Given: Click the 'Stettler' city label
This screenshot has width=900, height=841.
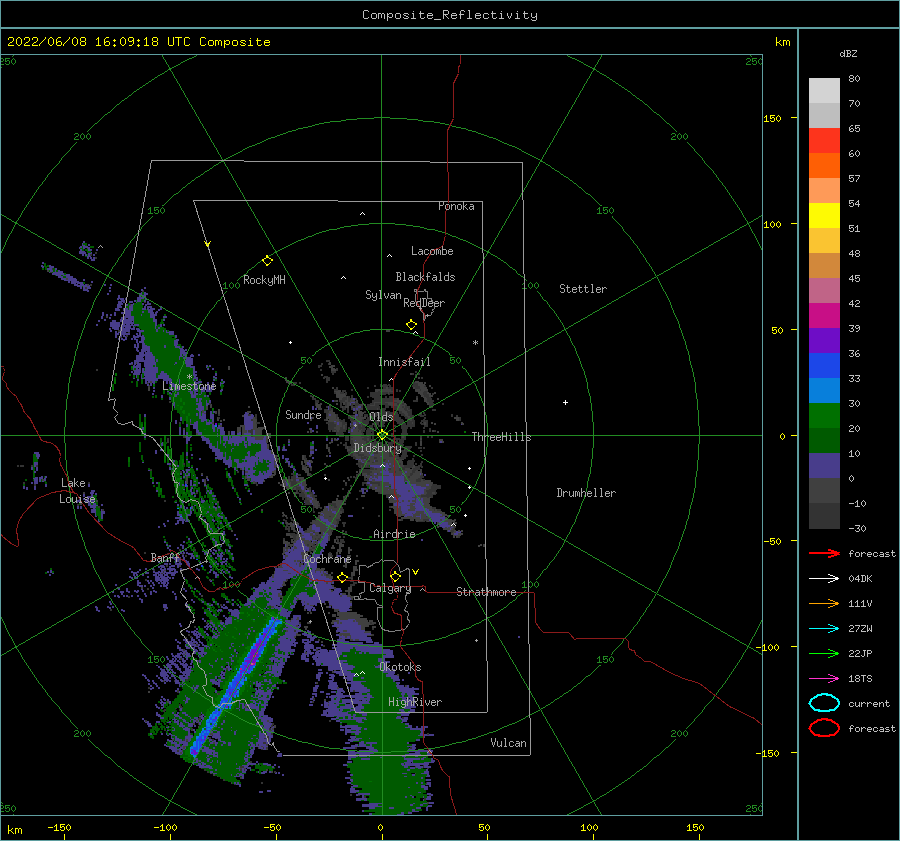Looking at the screenshot, I should [x=583, y=289].
